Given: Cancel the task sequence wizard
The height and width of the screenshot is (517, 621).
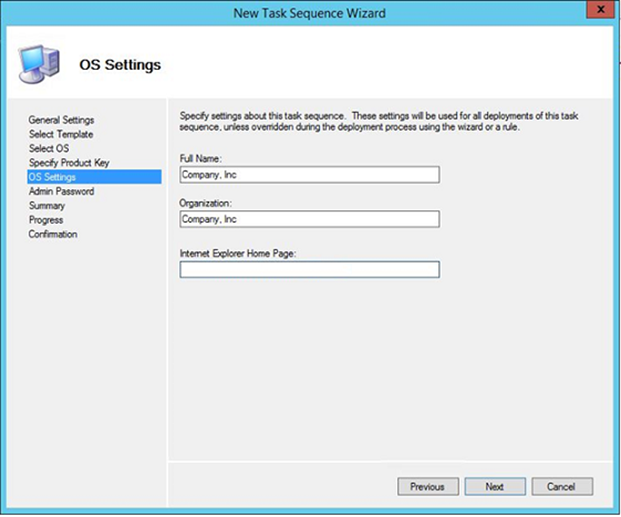Looking at the screenshot, I should (561, 487).
